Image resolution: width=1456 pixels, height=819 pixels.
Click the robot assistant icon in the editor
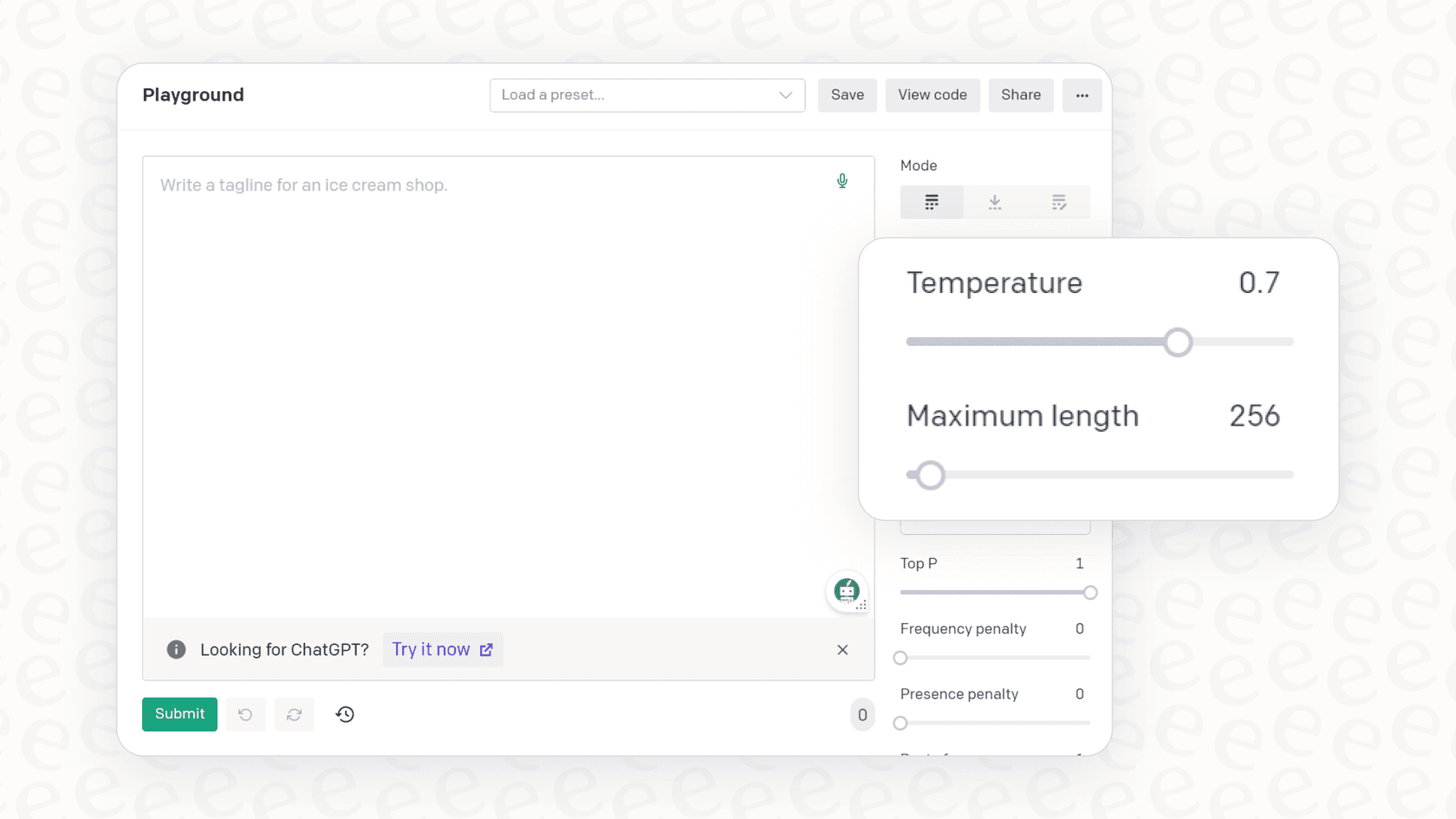pos(846,590)
